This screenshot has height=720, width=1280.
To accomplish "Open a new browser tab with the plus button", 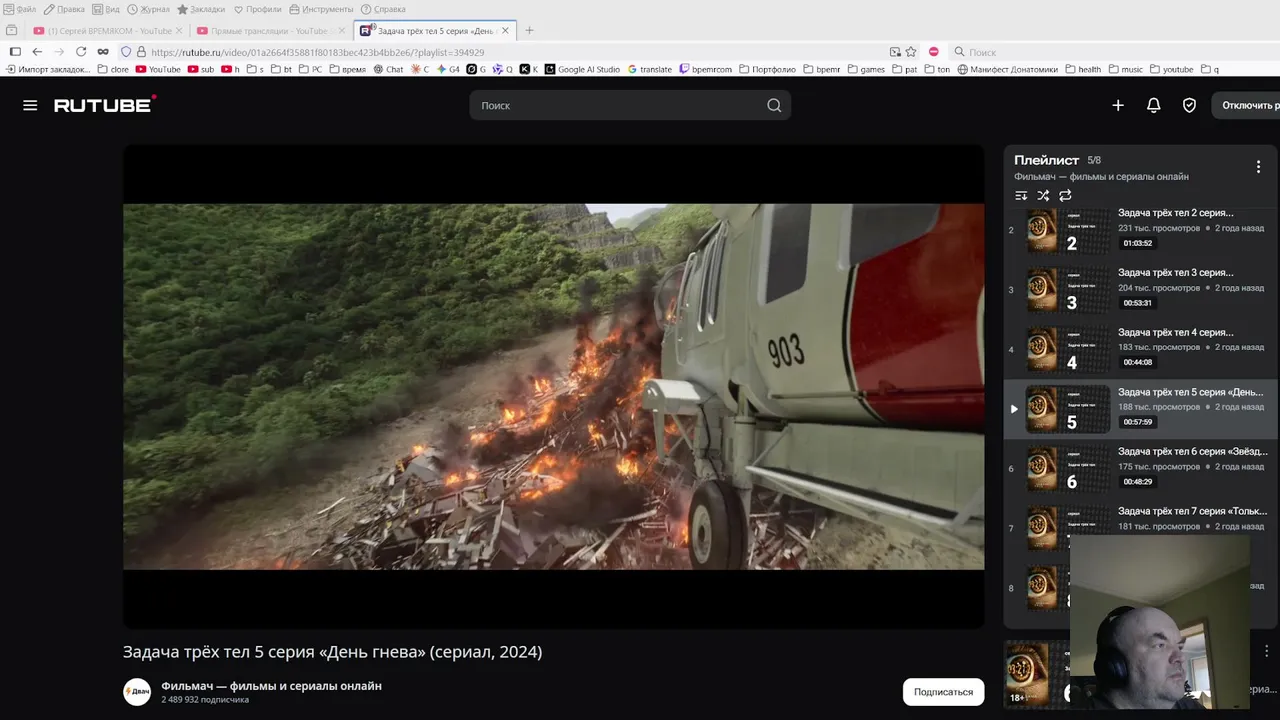I will 529,30.
